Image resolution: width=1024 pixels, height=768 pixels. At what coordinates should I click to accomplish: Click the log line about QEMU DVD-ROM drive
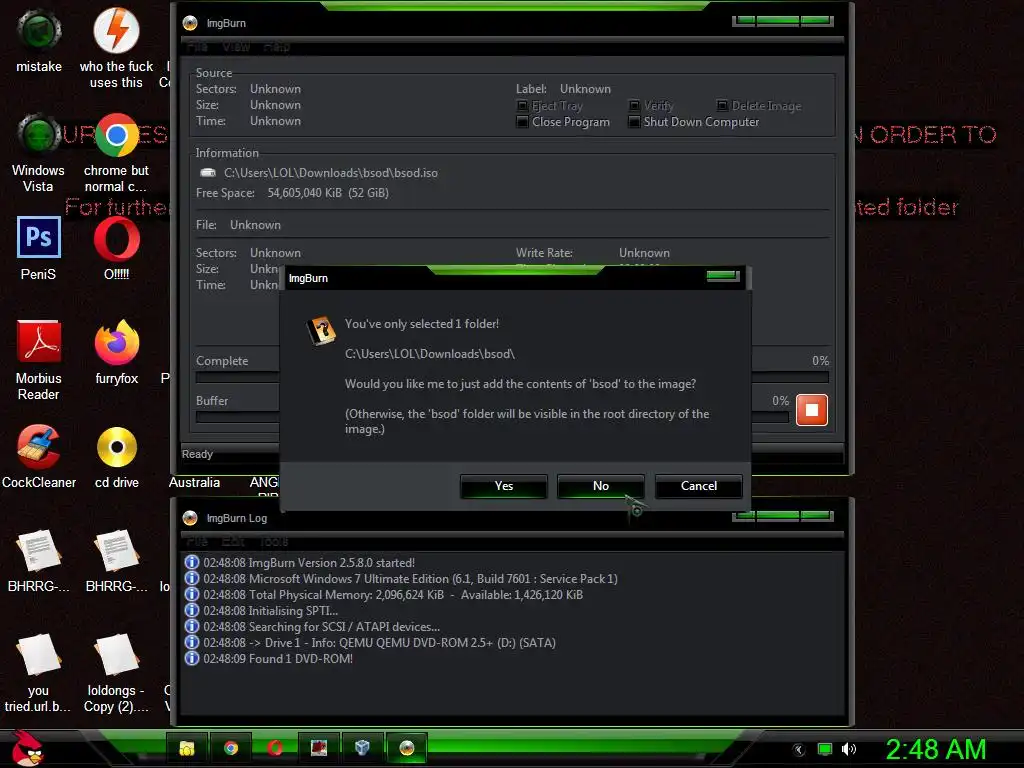point(379,643)
